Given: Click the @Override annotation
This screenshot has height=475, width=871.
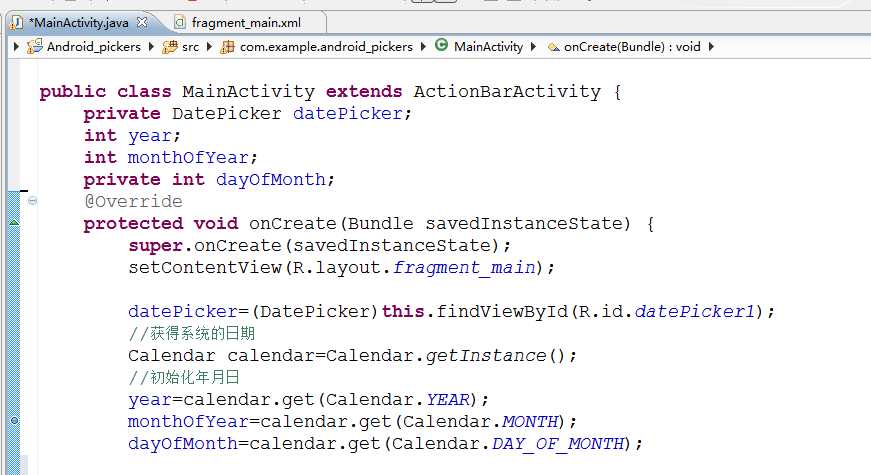Looking at the screenshot, I should point(133,201).
